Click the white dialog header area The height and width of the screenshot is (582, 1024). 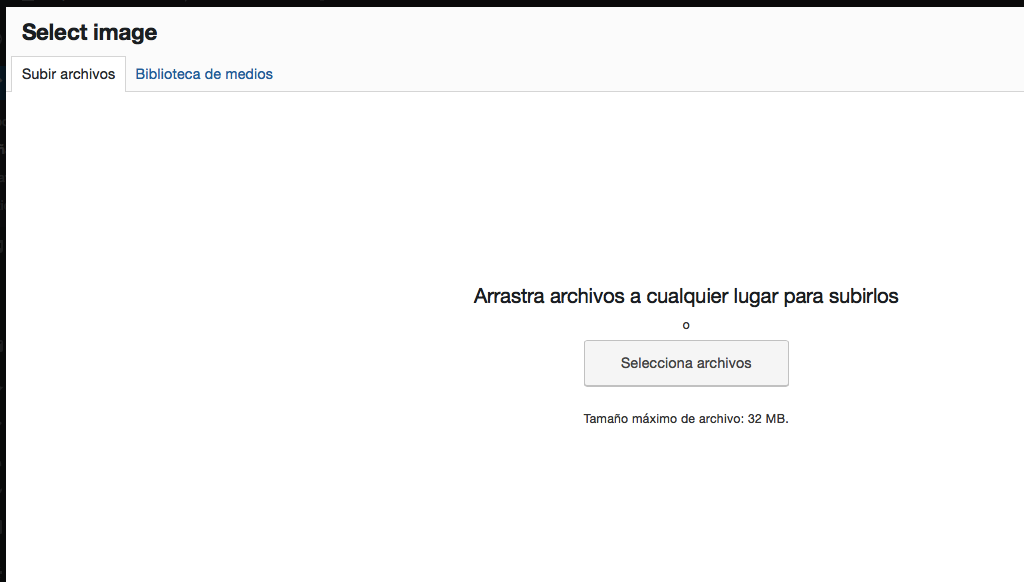500,32
